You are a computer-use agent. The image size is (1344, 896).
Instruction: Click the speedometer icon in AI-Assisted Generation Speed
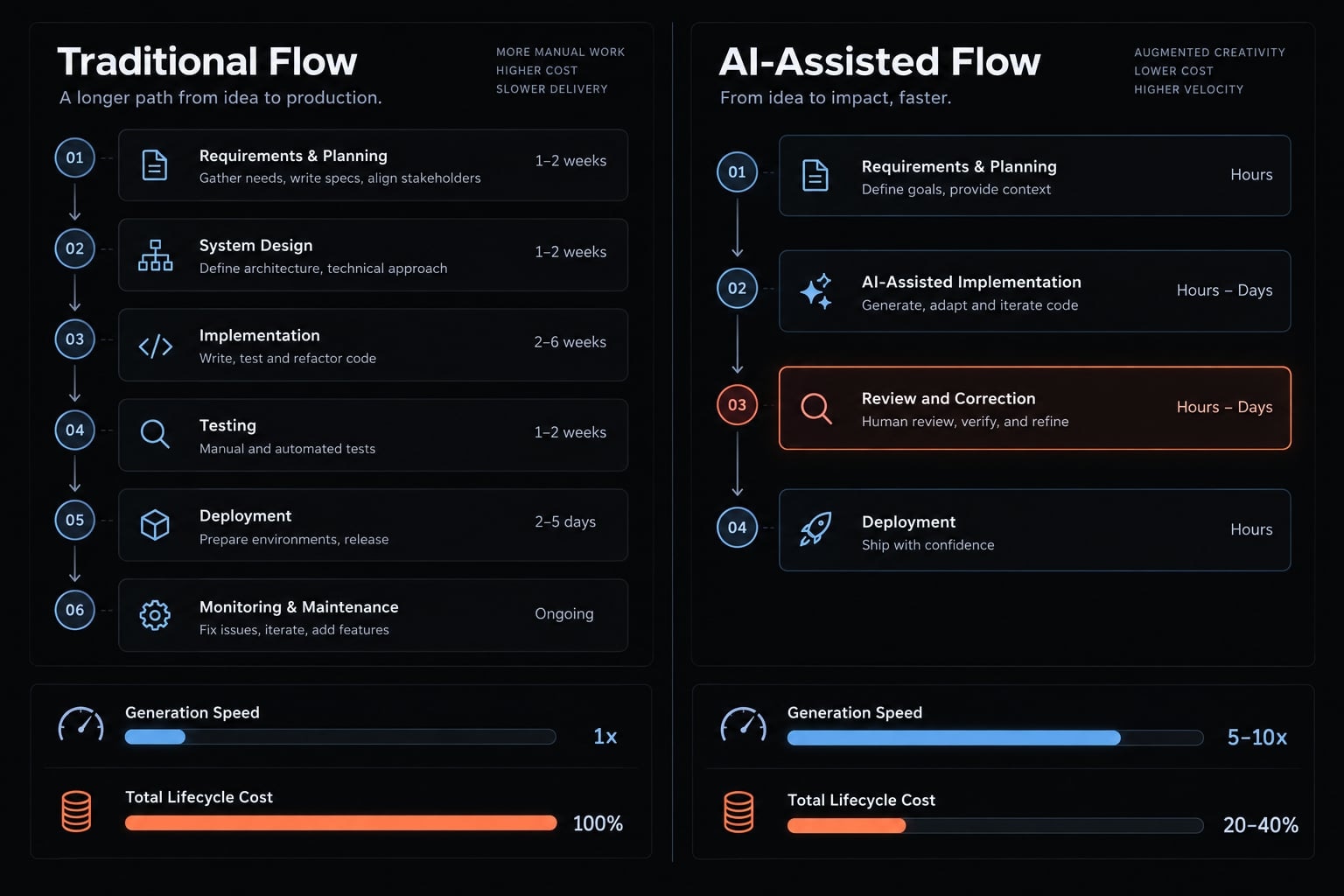point(743,724)
